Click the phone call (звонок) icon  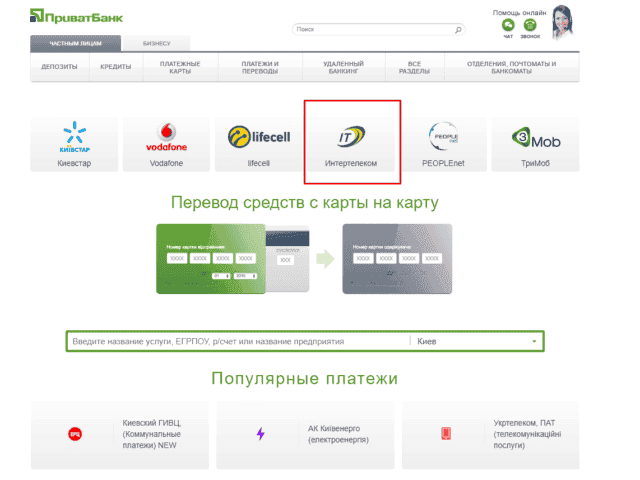530,25
